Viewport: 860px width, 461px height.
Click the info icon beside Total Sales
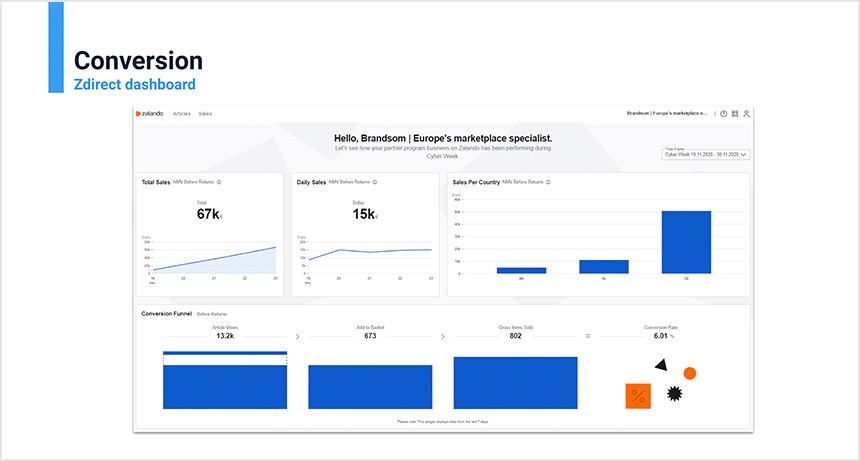(219, 182)
